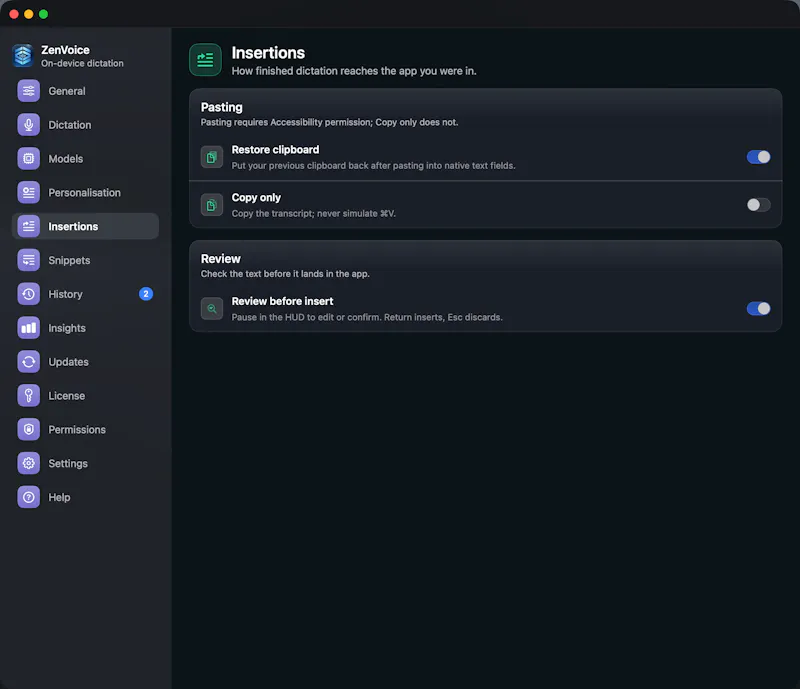Click the green zoom window button

click(43, 14)
